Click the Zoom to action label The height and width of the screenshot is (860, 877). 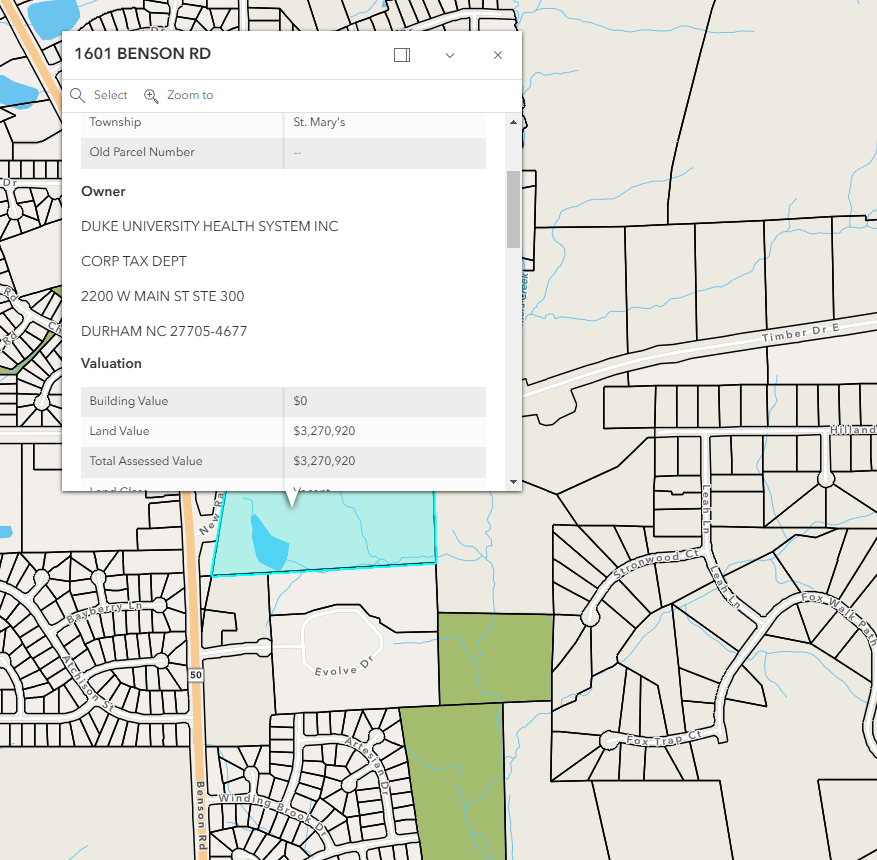[190, 95]
